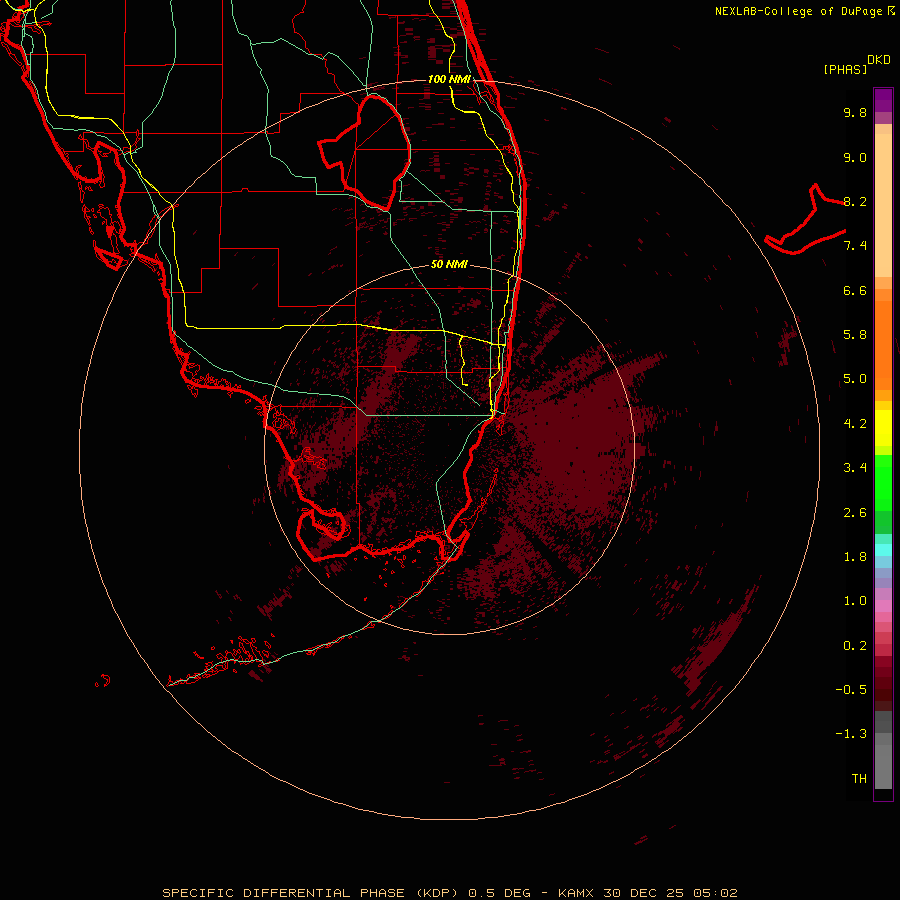Screen dimensions: 900x900
Task: Click the -1.3 value on color scale
Action: [x=851, y=734]
